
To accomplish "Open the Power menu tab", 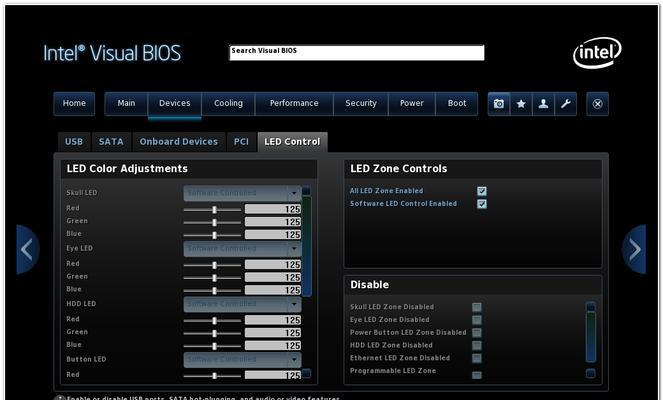I will click(x=411, y=104).
